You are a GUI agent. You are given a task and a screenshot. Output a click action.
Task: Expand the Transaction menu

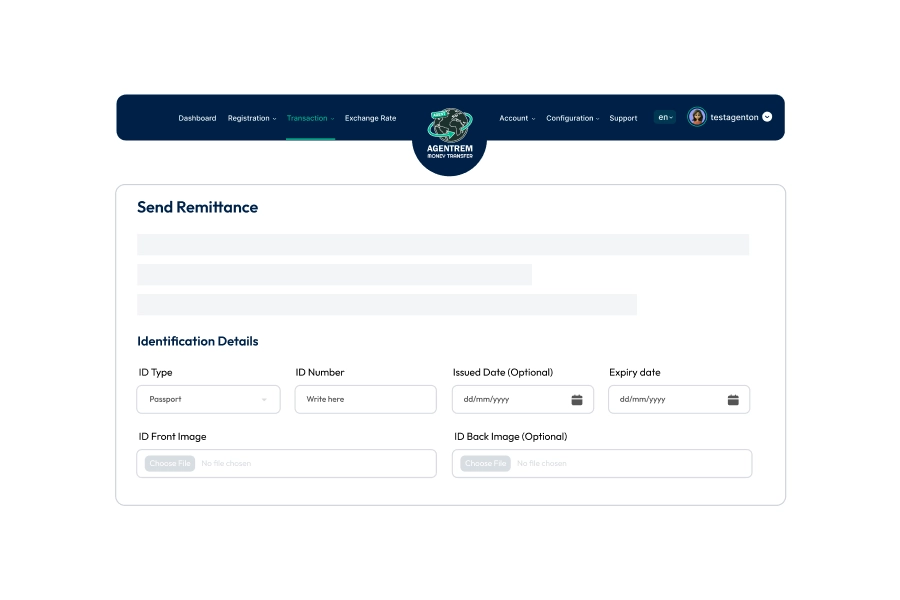310,118
